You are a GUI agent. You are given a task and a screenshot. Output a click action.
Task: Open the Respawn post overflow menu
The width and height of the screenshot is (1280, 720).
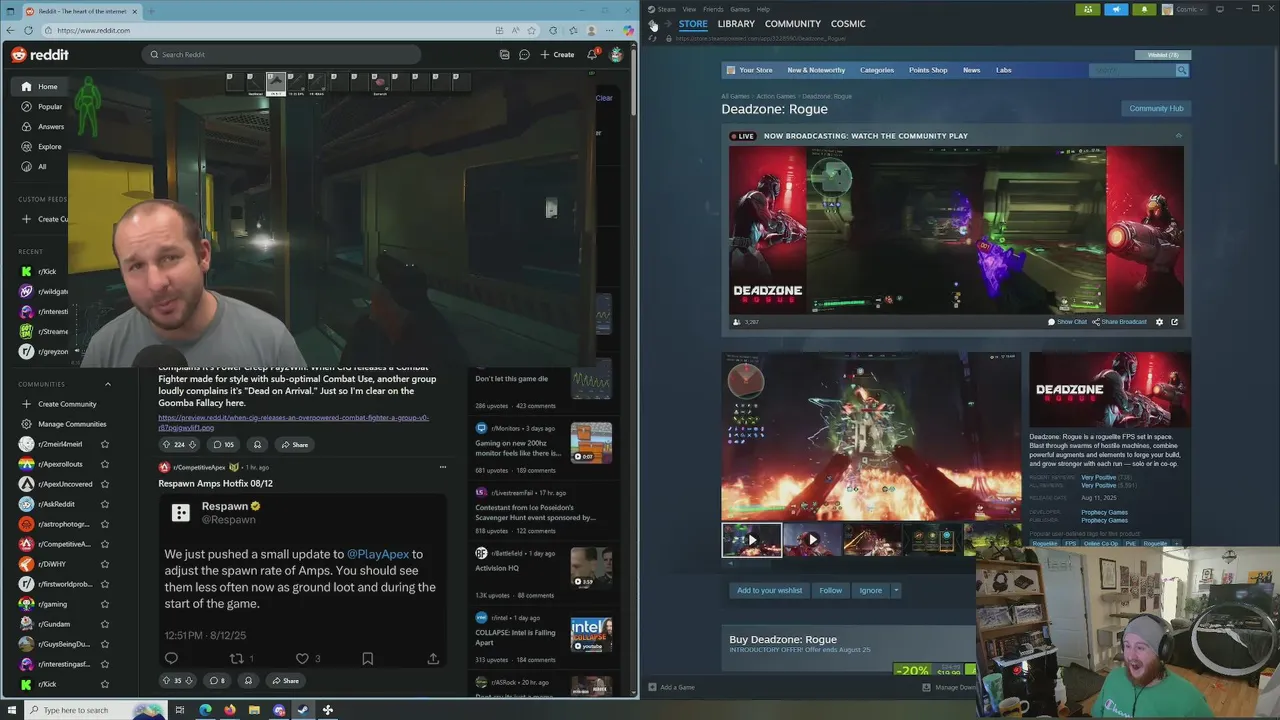click(442, 467)
